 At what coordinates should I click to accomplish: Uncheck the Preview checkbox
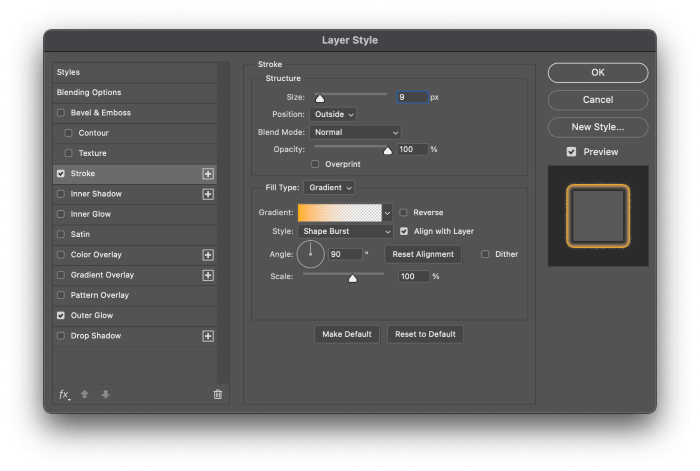tap(571, 152)
